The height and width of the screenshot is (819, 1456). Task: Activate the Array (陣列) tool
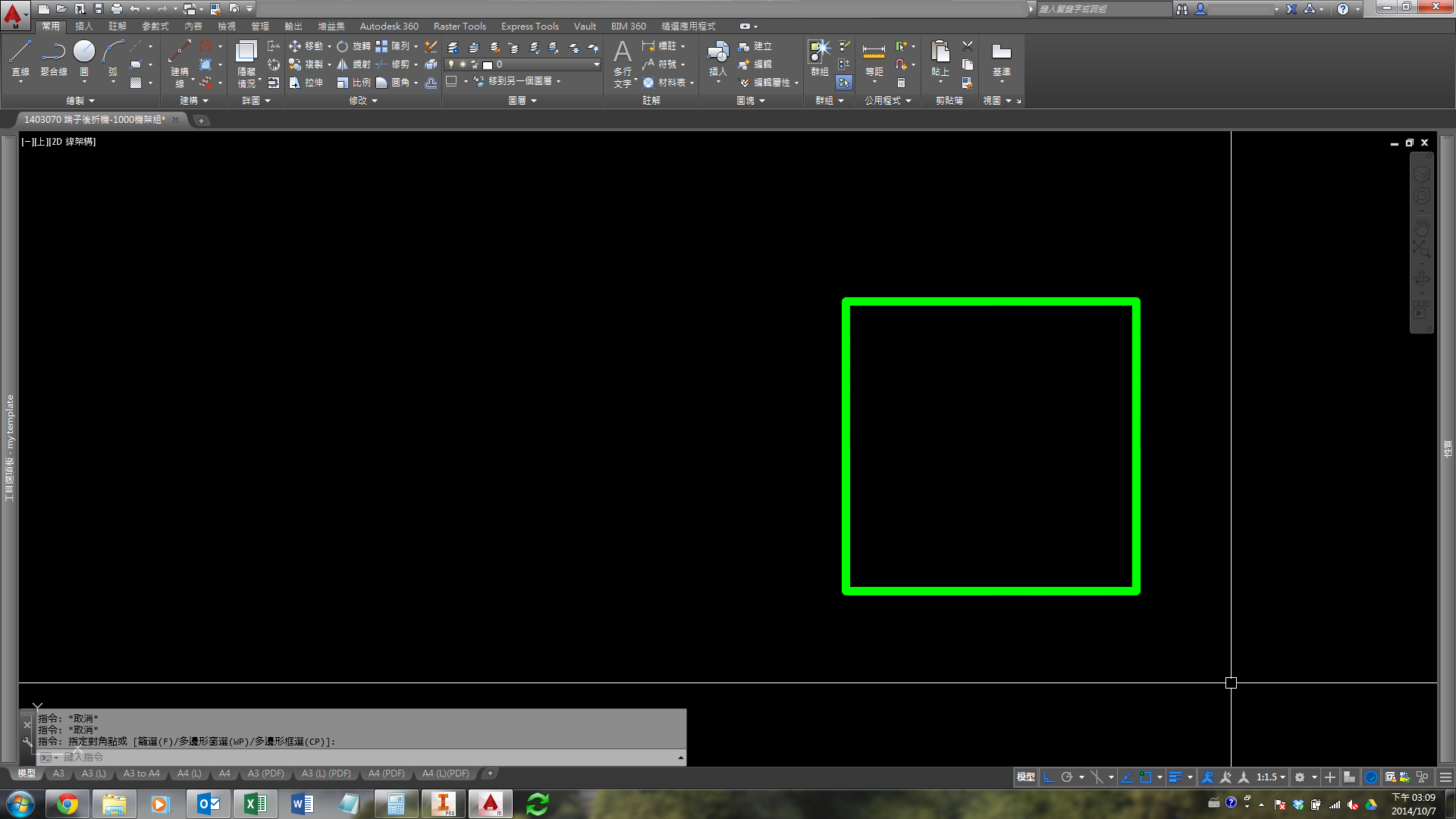394,46
